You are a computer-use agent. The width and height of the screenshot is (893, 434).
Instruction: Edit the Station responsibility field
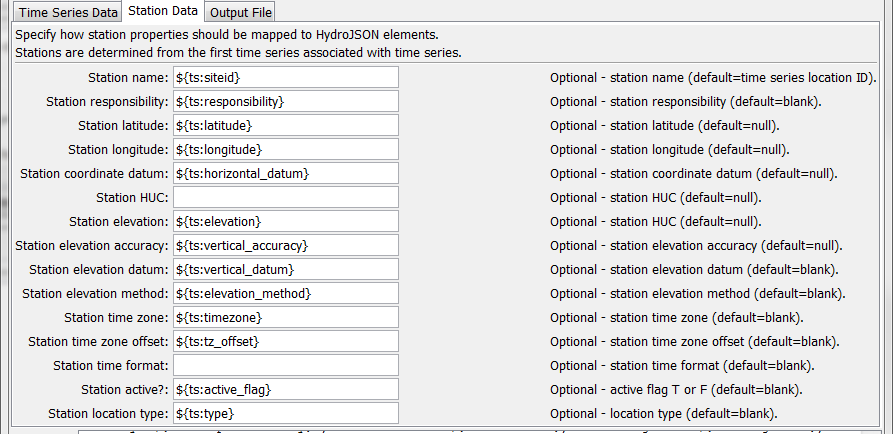point(286,101)
